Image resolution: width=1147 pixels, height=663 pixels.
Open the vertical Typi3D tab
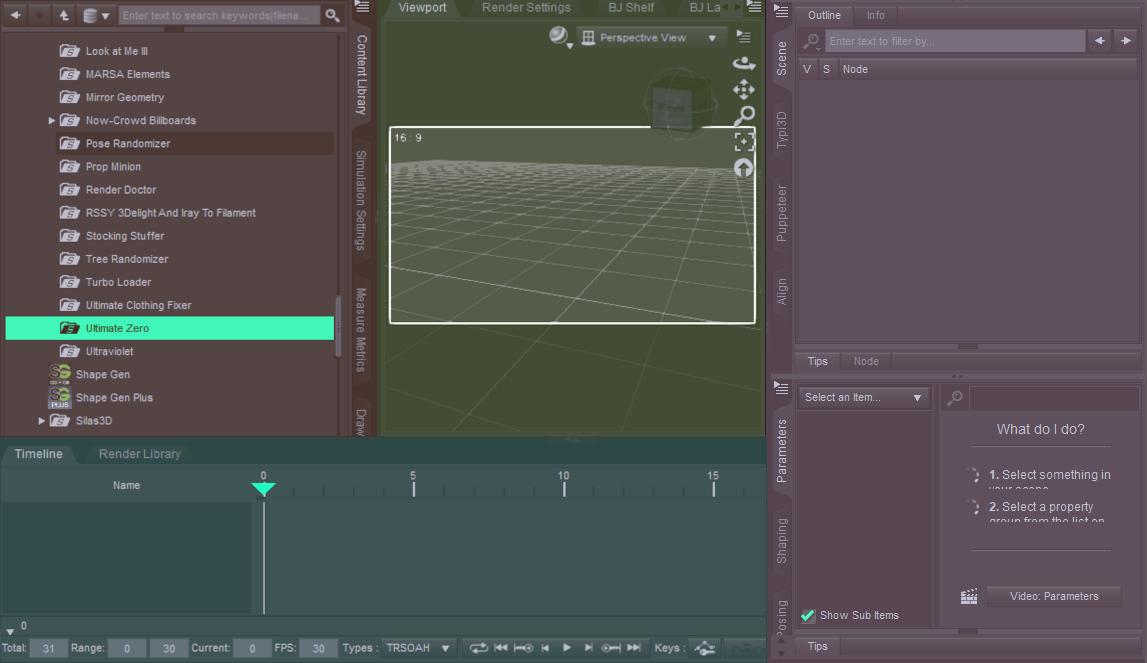click(782, 130)
